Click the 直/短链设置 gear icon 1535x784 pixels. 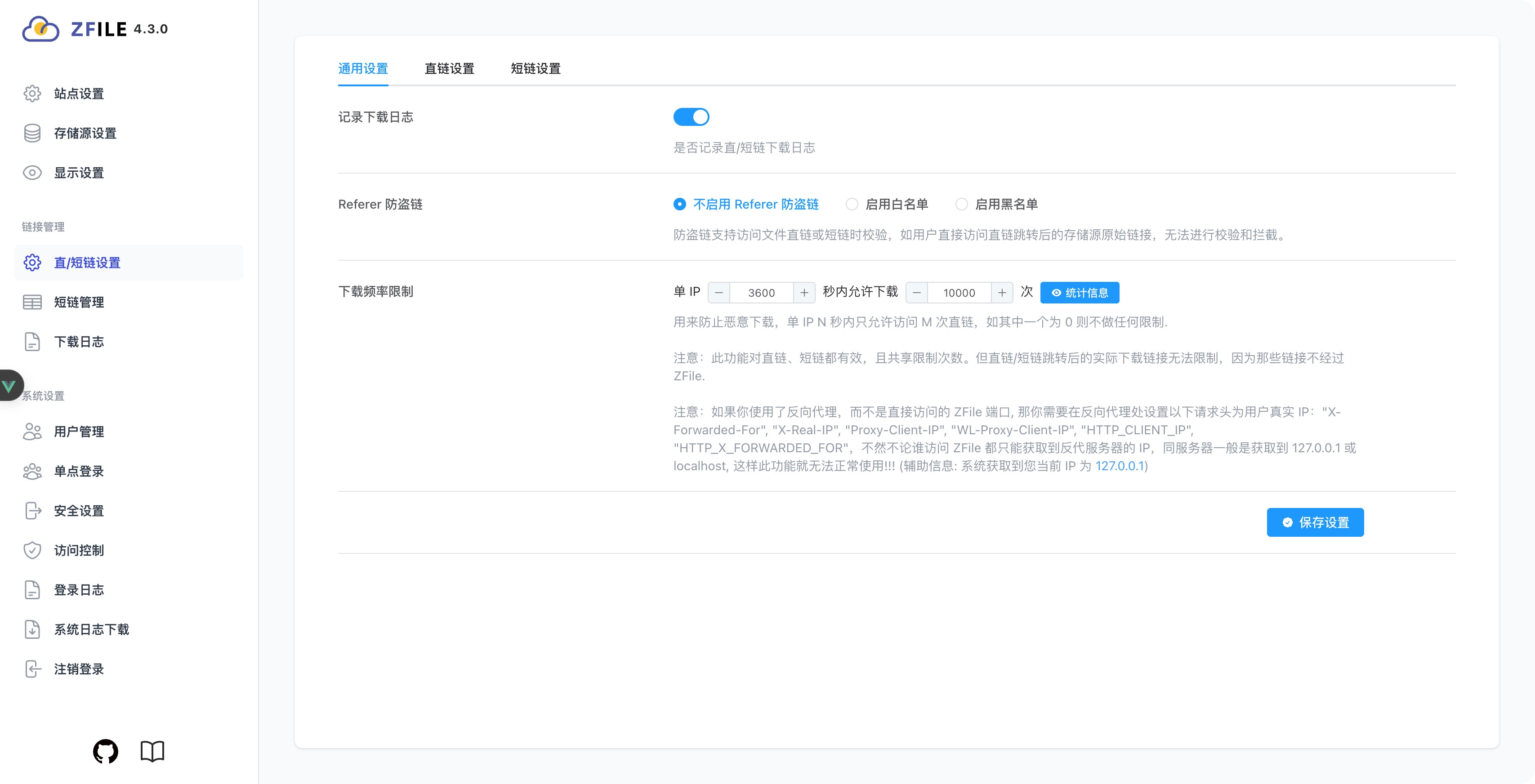point(32,263)
